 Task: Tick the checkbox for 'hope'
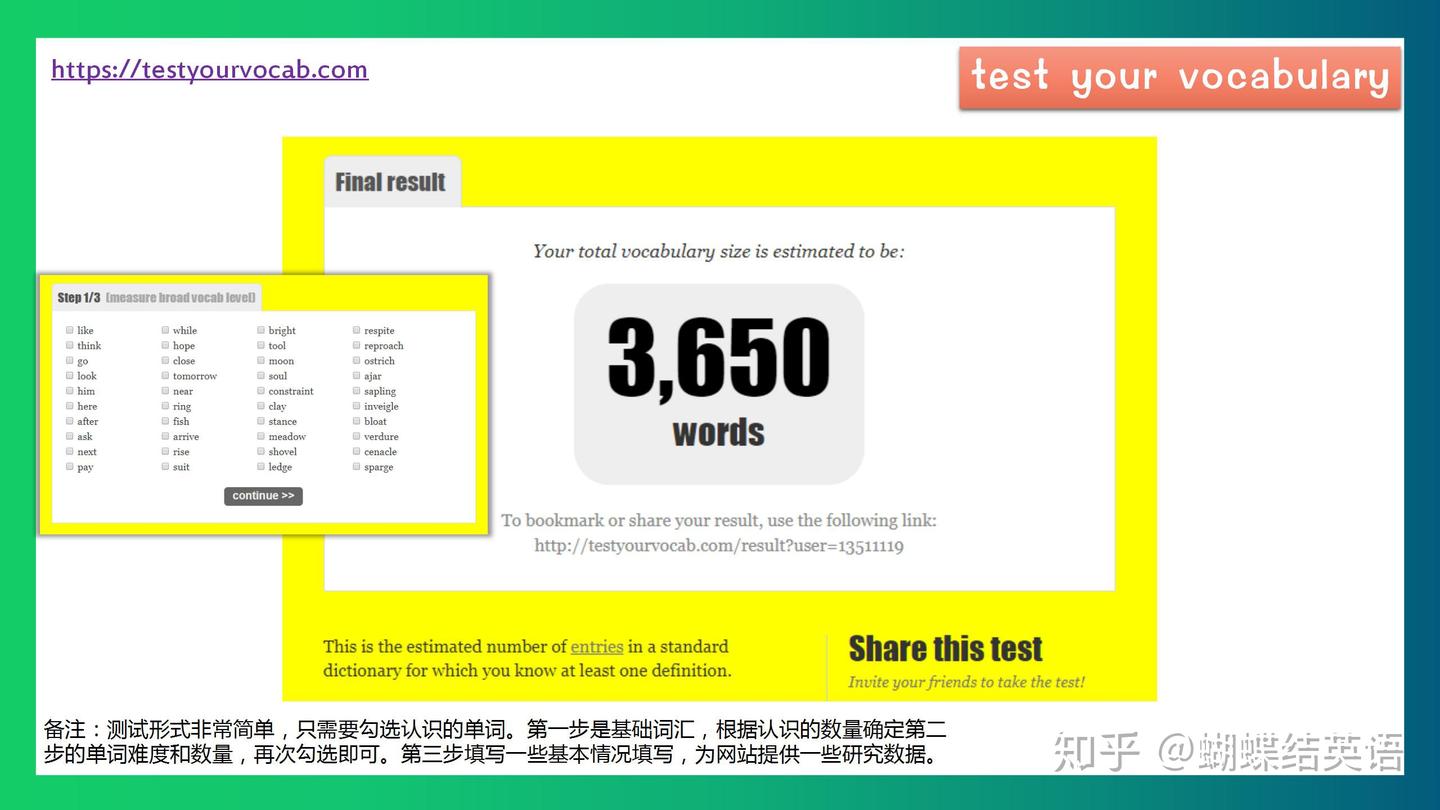pyautogui.click(x=165, y=345)
